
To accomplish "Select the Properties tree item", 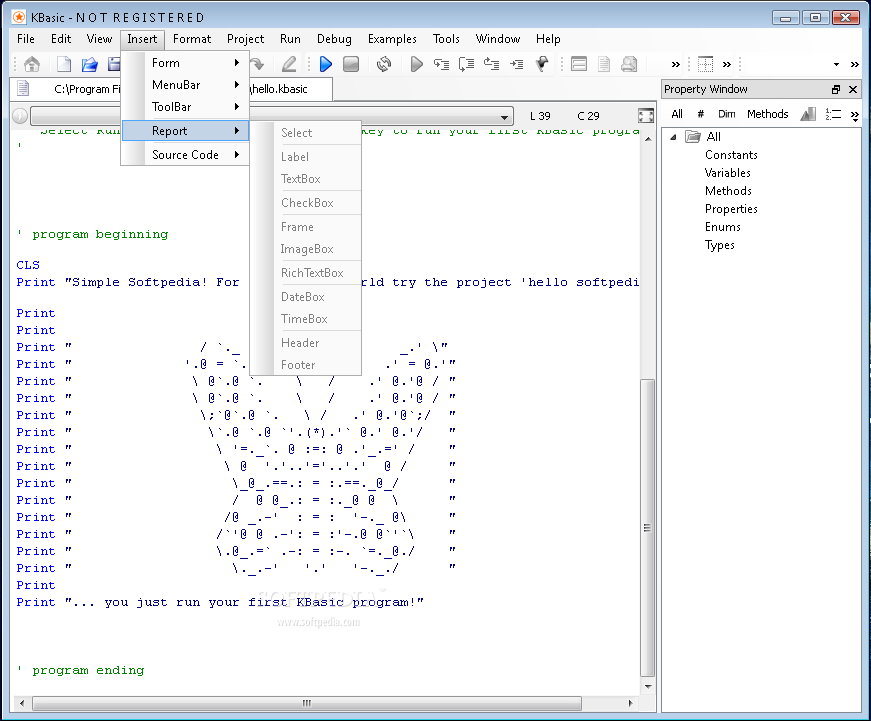I will click(731, 209).
